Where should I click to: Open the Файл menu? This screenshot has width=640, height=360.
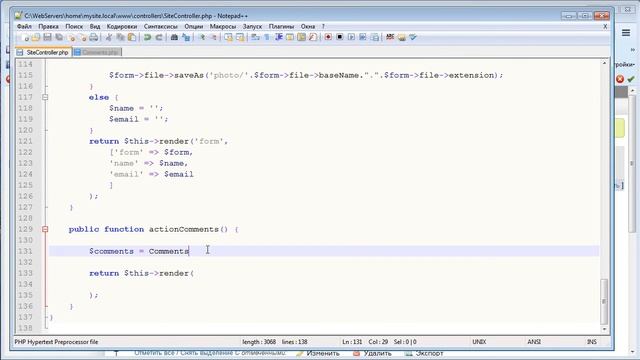click(24, 26)
